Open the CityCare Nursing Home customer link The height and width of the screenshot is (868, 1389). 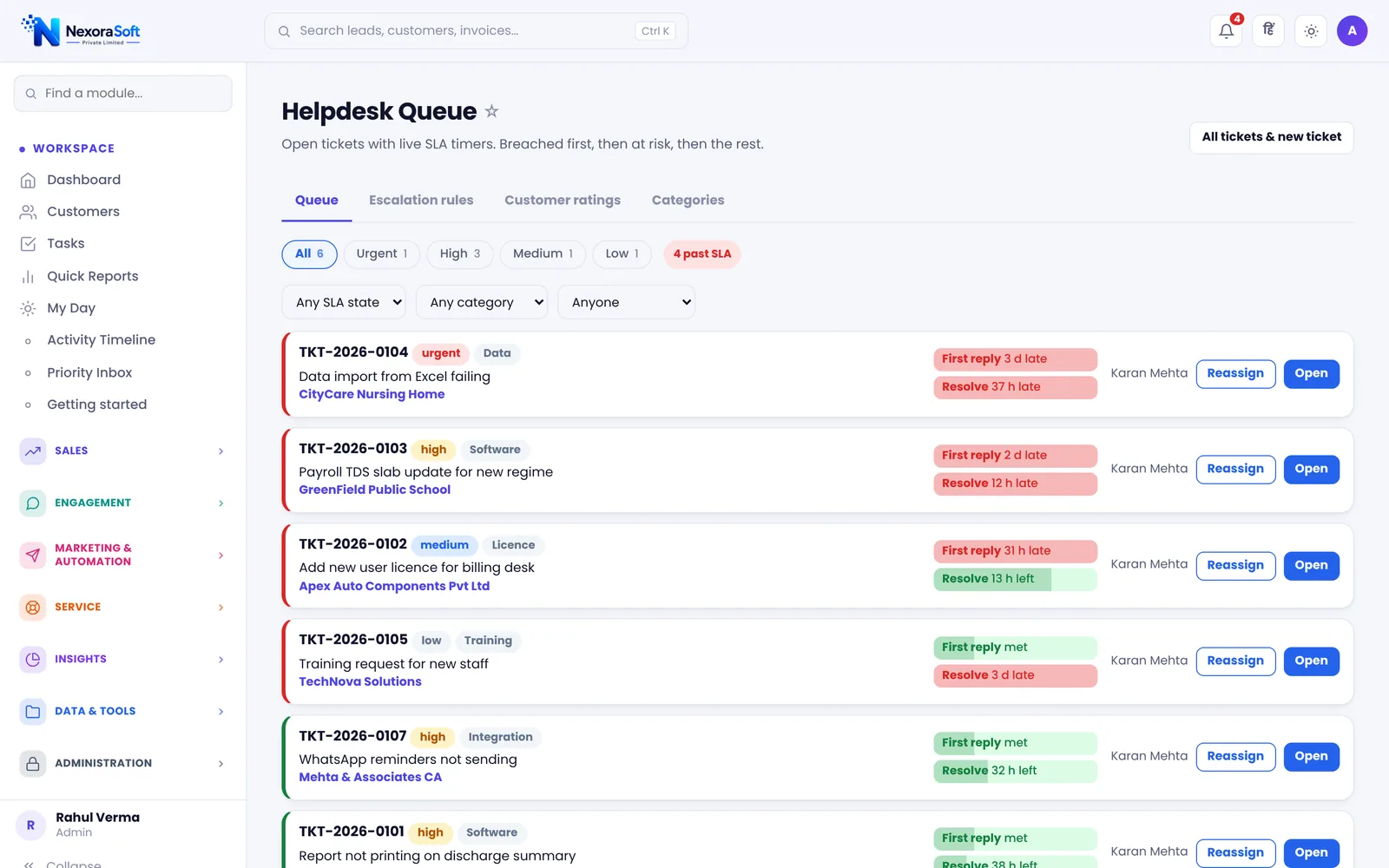372,395
